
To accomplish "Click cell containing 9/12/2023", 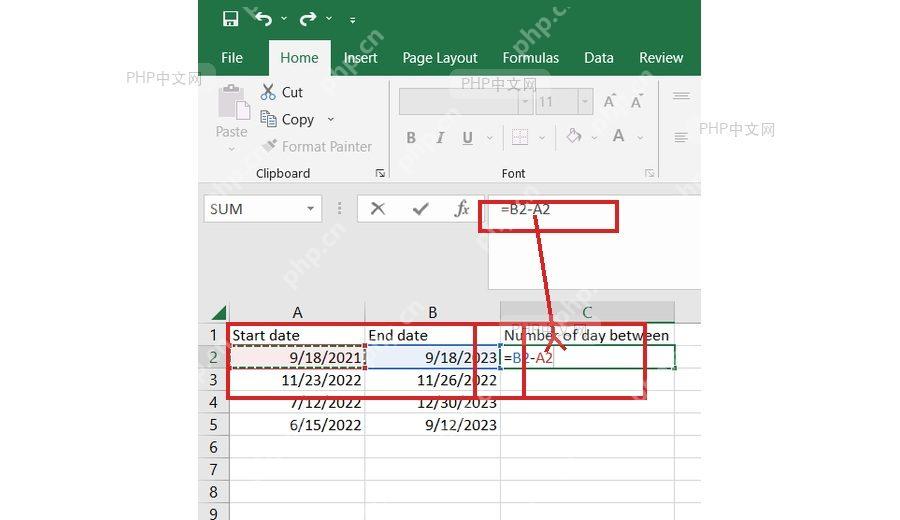I will click(433, 425).
